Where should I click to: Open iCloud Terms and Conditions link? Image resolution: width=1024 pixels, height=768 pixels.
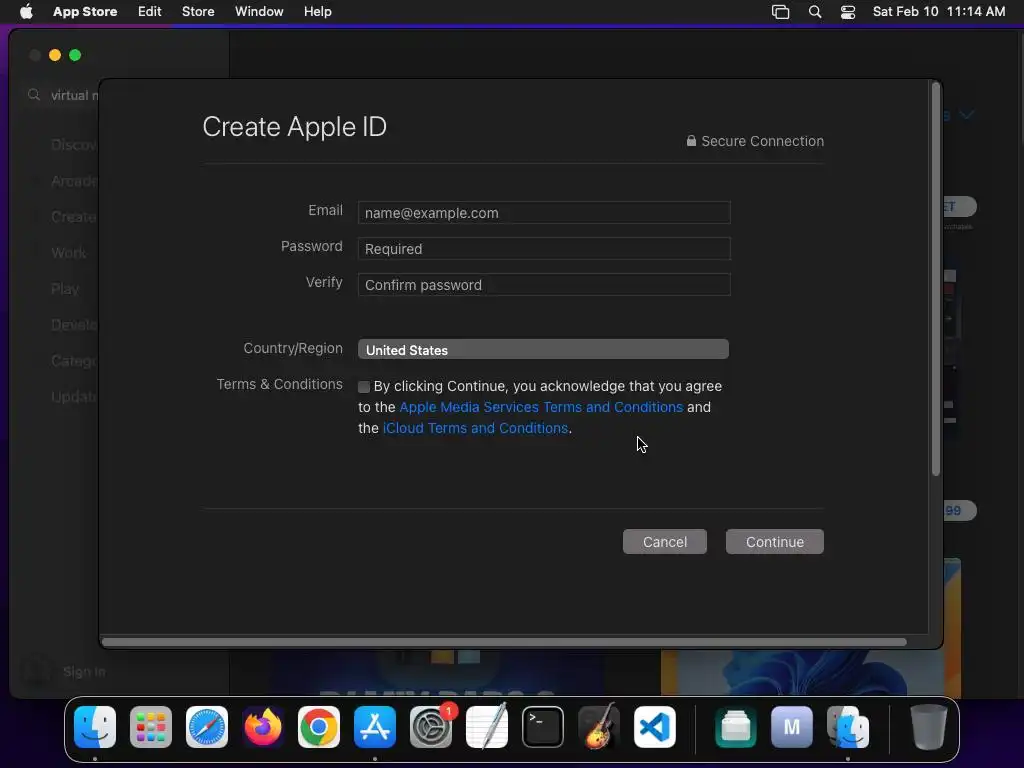(475, 428)
